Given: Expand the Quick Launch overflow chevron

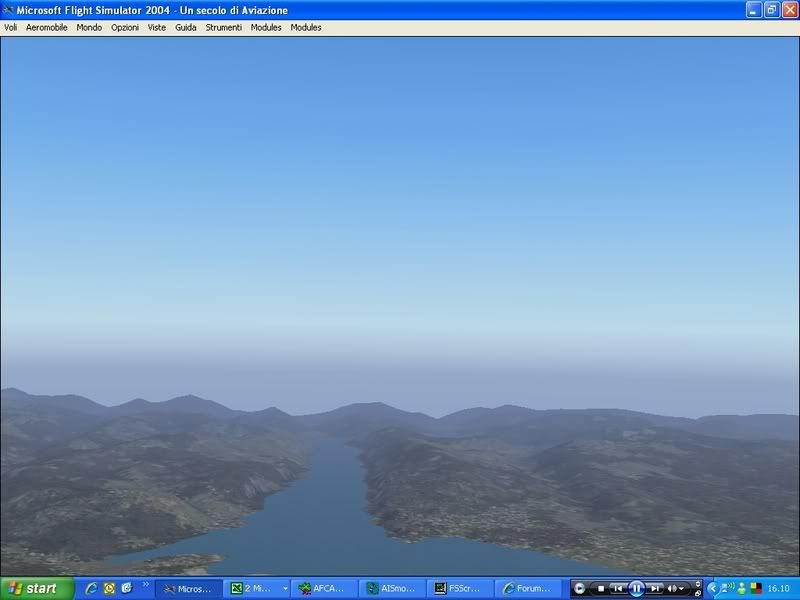Looking at the screenshot, I should coord(146,584).
